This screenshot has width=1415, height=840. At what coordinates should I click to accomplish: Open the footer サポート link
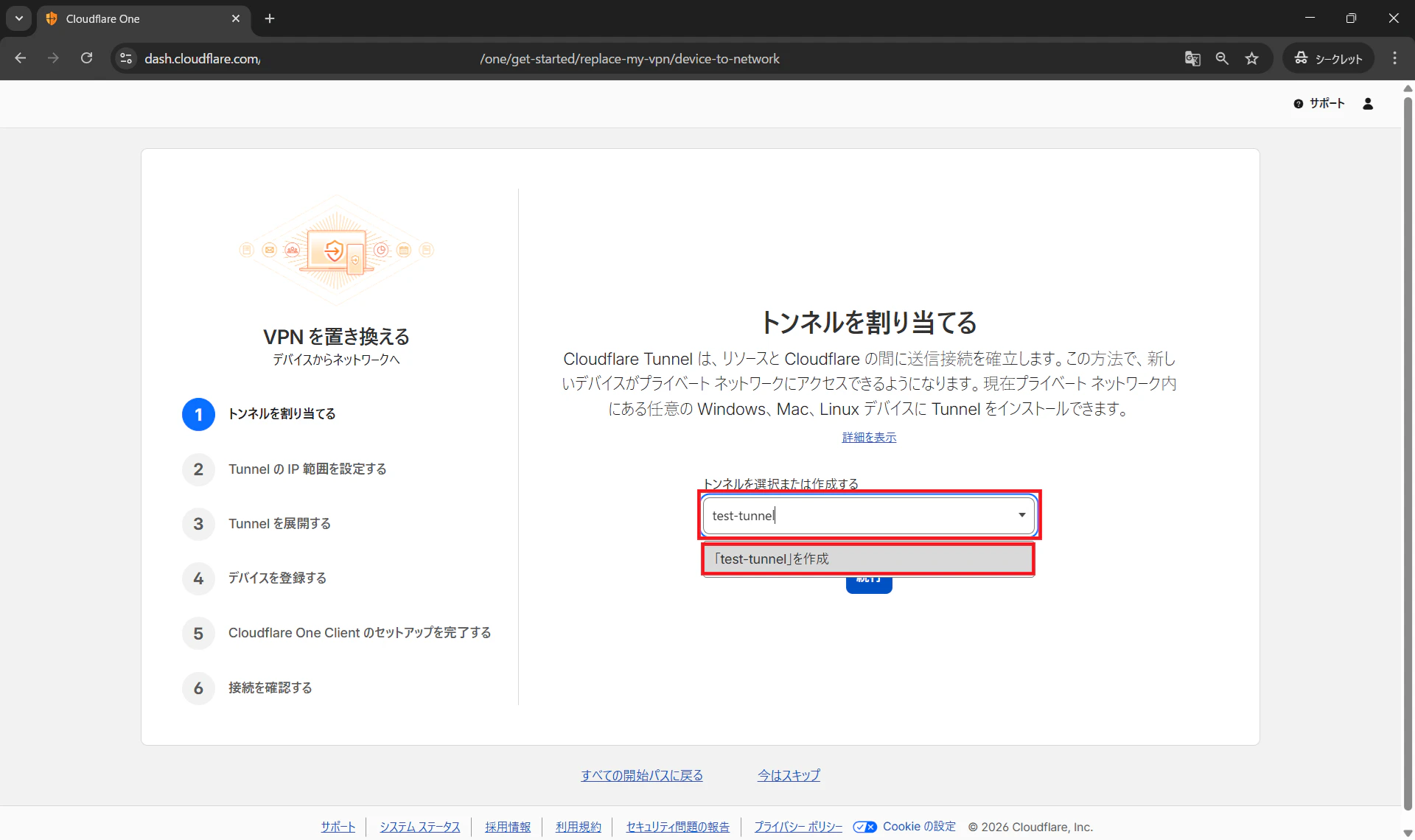(x=338, y=827)
